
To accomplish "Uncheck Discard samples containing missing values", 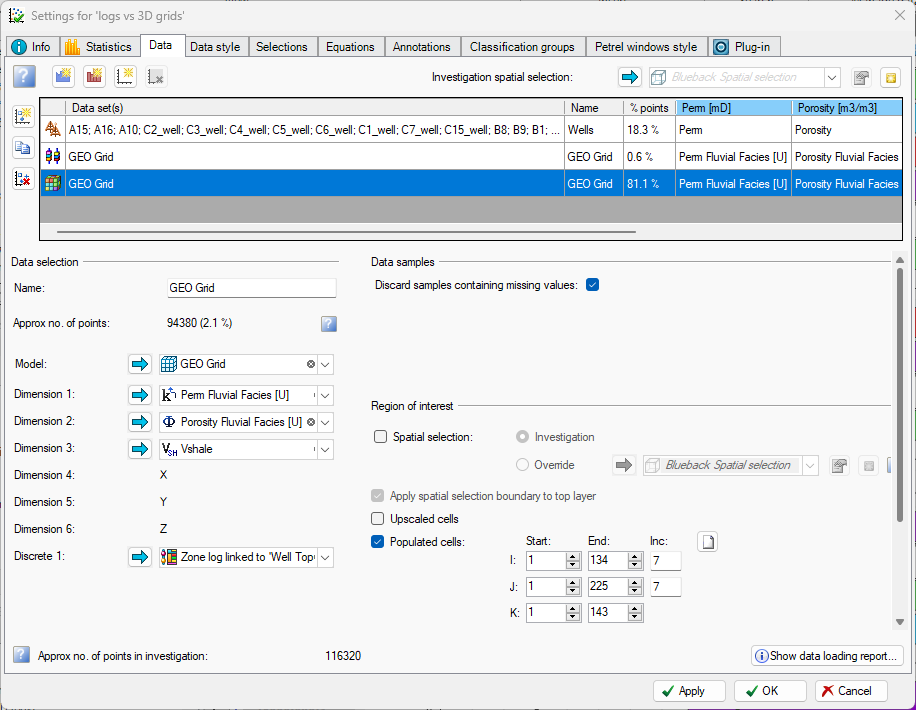I will (592, 285).
